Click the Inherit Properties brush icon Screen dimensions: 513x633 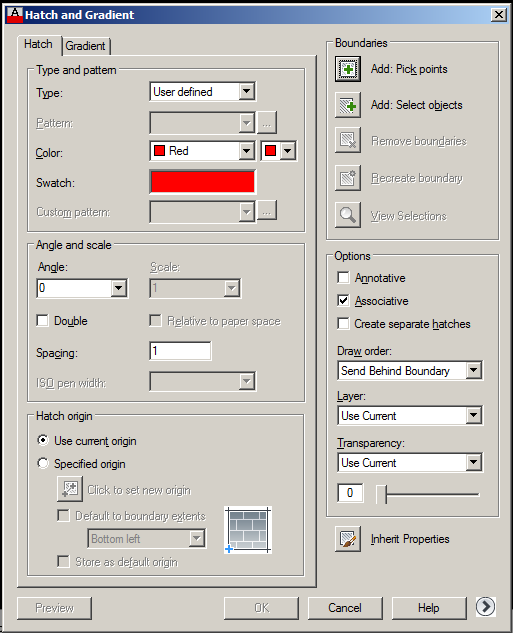click(348, 539)
